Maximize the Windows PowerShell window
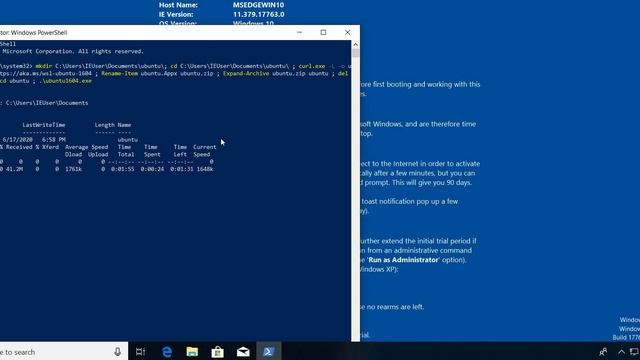 point(323,32)
